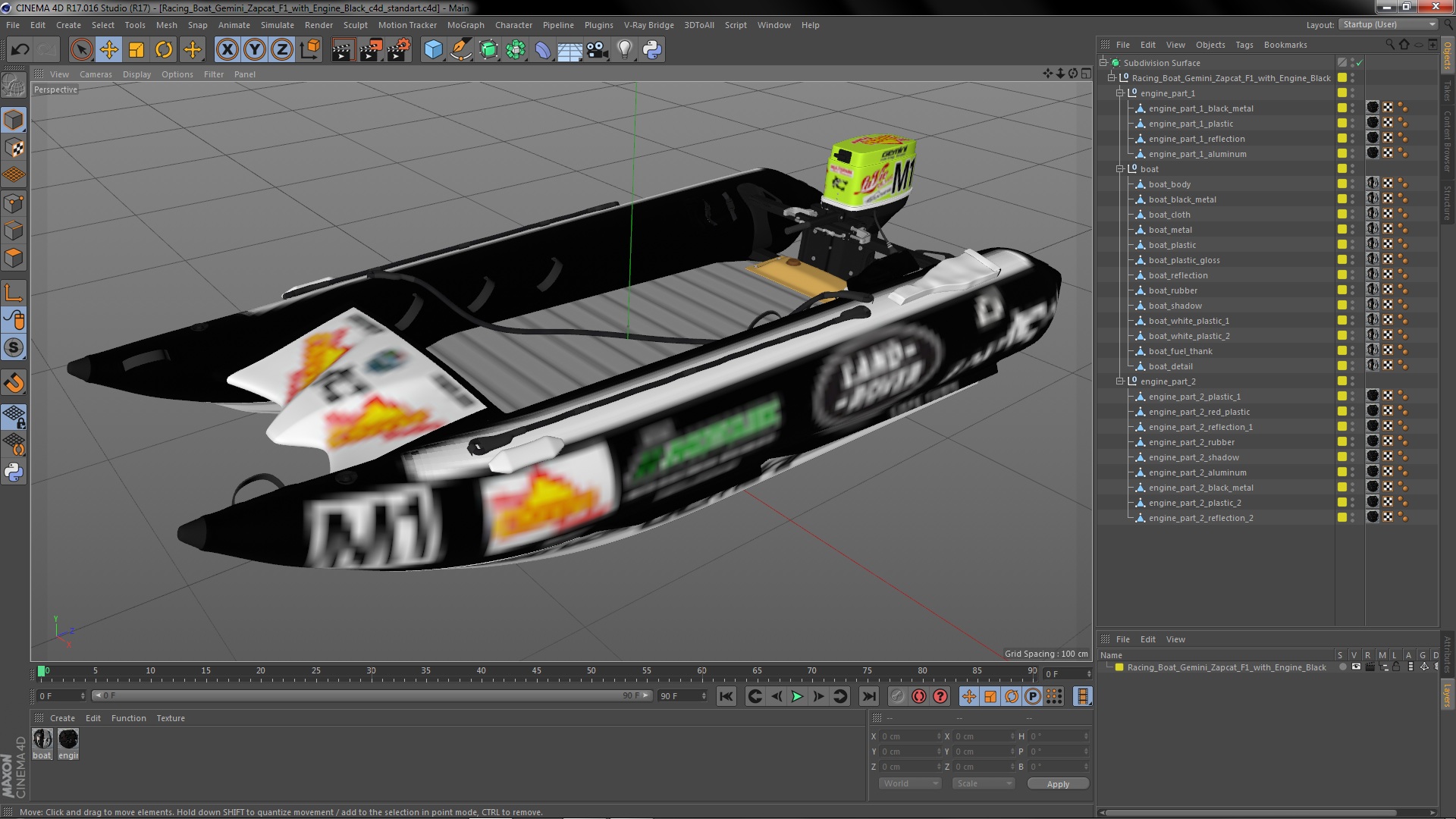Click the Enable Axis tool
The height and width of the screenshot is (819, 1456).
coord(14,293)
